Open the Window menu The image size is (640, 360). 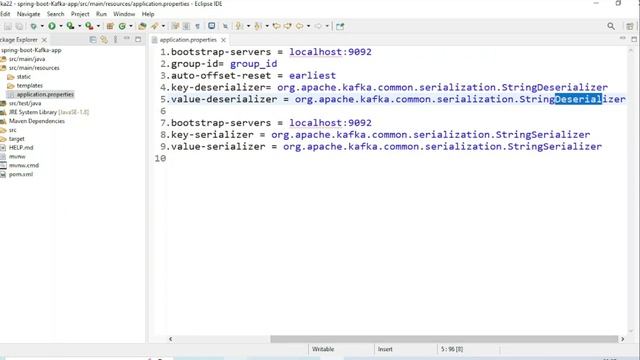(x=124, y=14)
